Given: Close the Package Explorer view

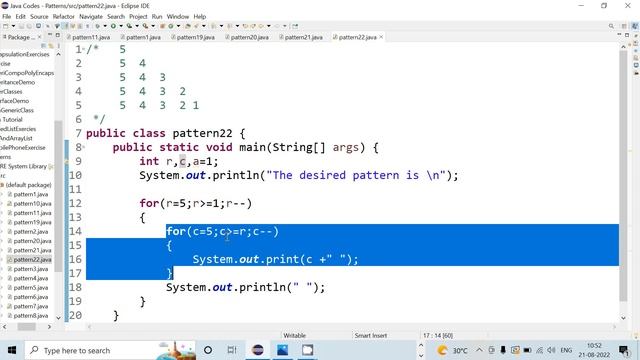Looking at the screenshot, I should coord(40,37).
